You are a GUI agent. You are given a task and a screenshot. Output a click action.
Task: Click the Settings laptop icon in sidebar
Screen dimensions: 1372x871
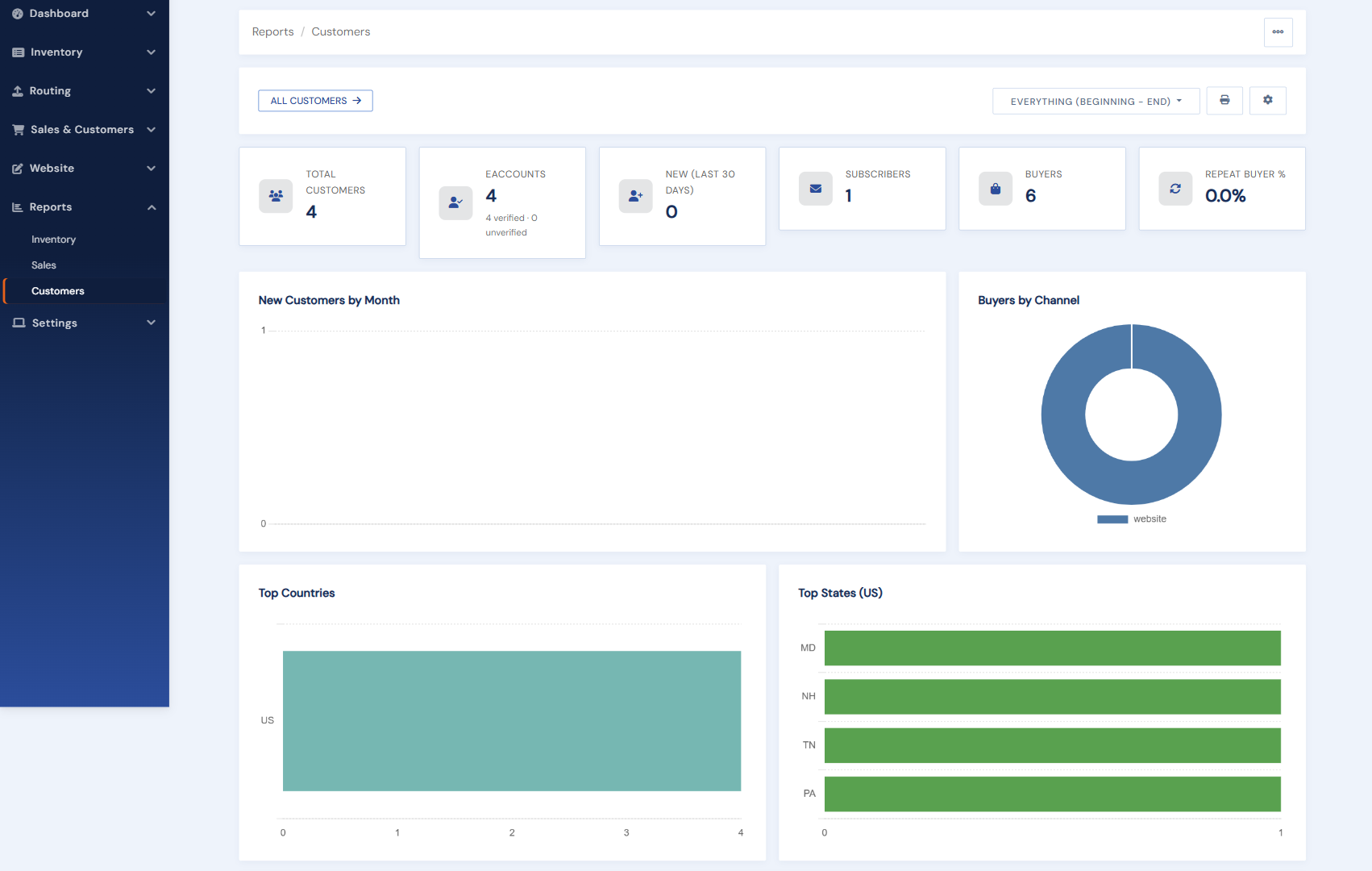click(19, 323)
